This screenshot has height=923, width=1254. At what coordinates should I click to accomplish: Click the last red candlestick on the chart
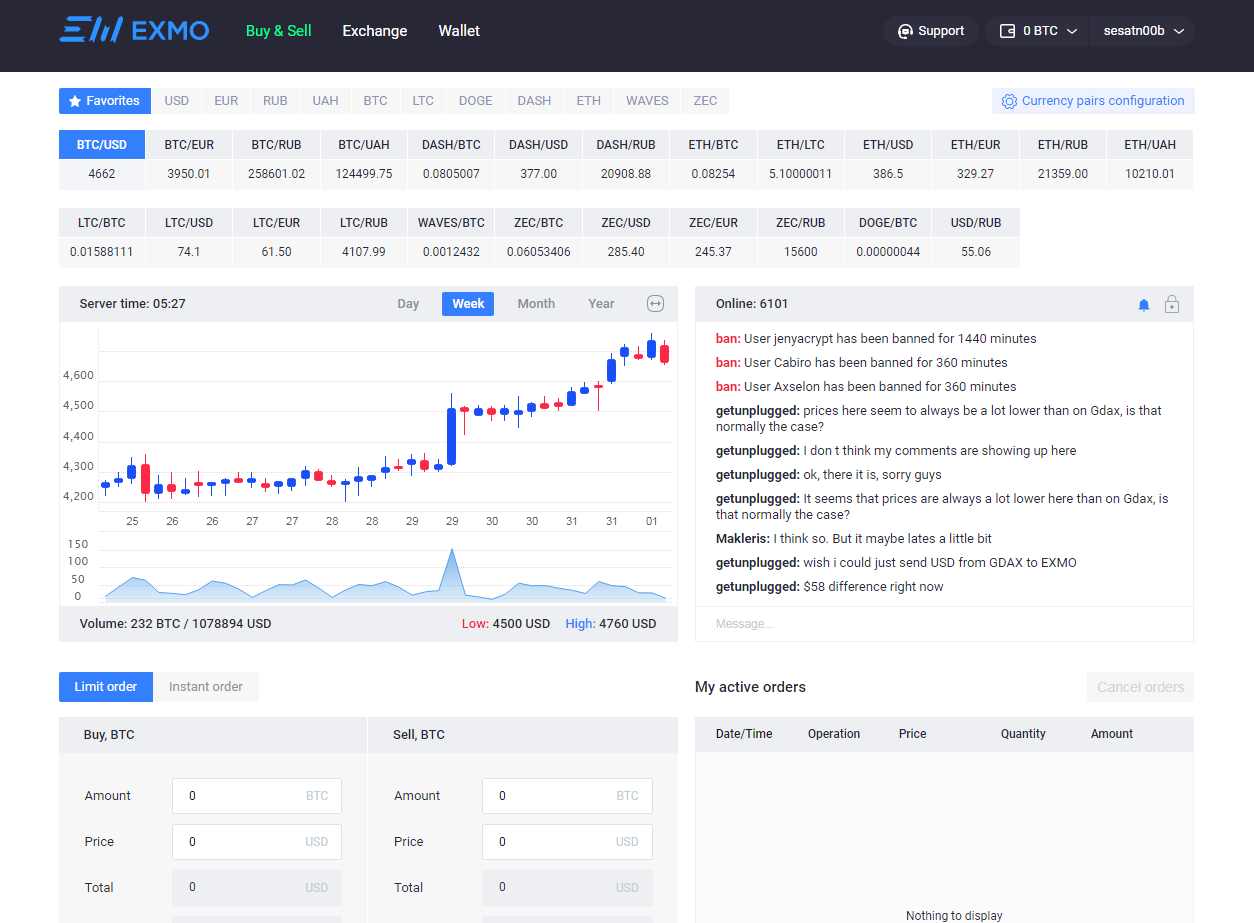tap(664, 353)
